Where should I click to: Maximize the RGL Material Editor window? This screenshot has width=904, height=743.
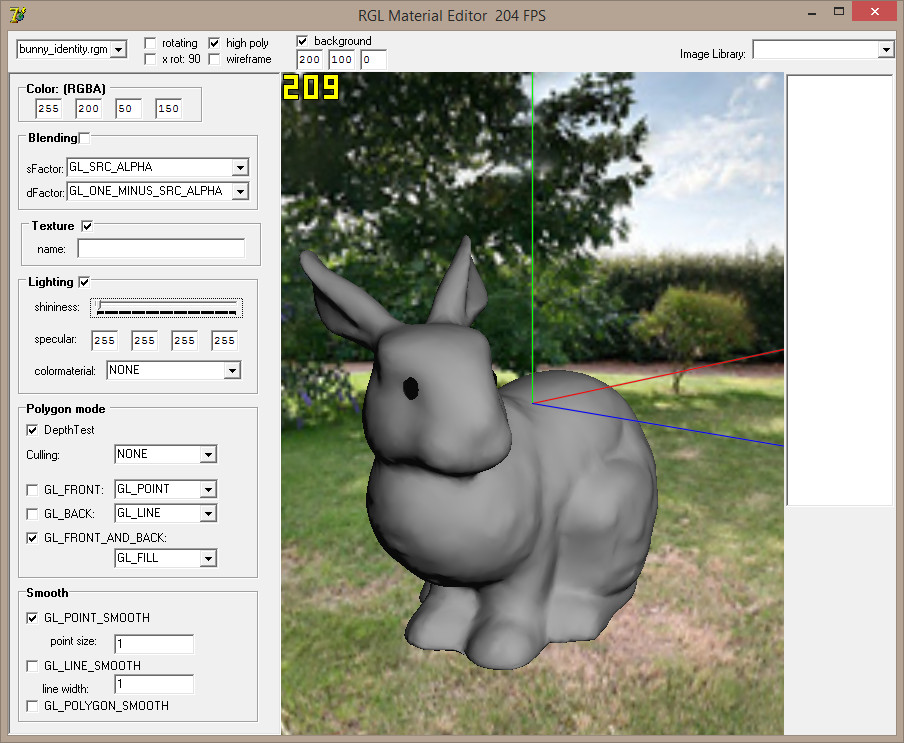click(838, 11)
